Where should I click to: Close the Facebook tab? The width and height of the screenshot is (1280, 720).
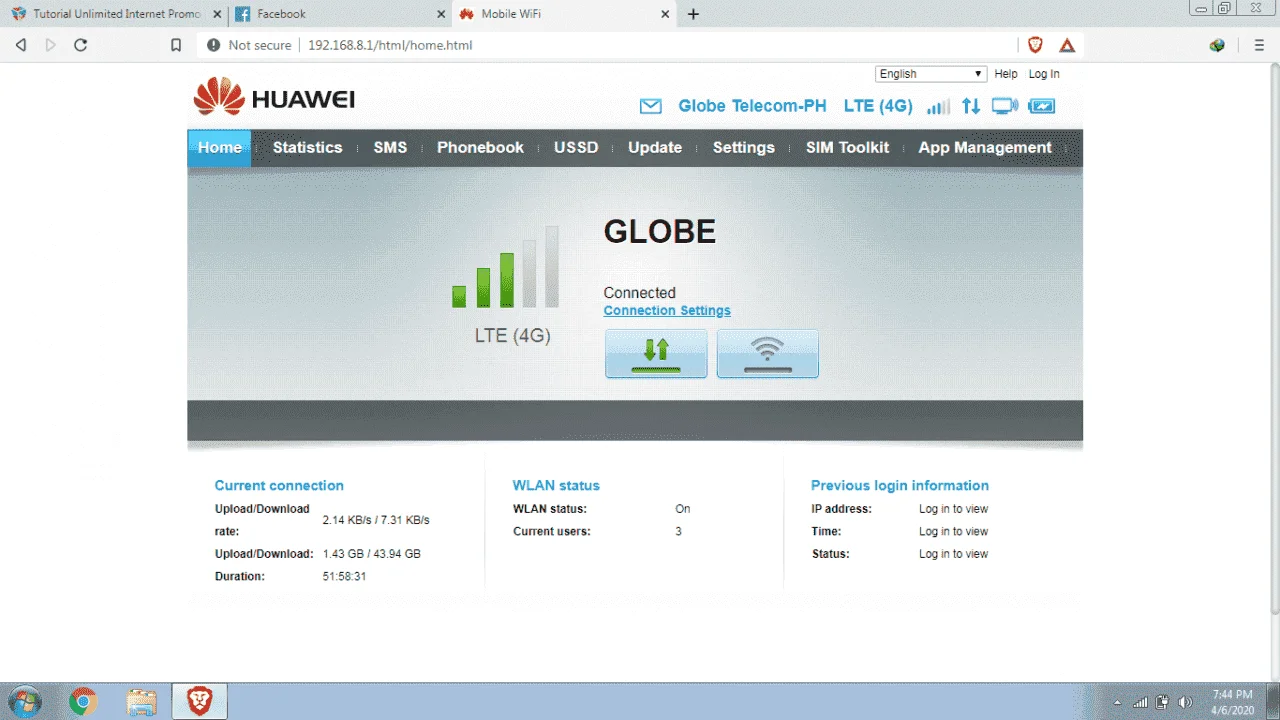pyautogui.click(x=443, y=14)
